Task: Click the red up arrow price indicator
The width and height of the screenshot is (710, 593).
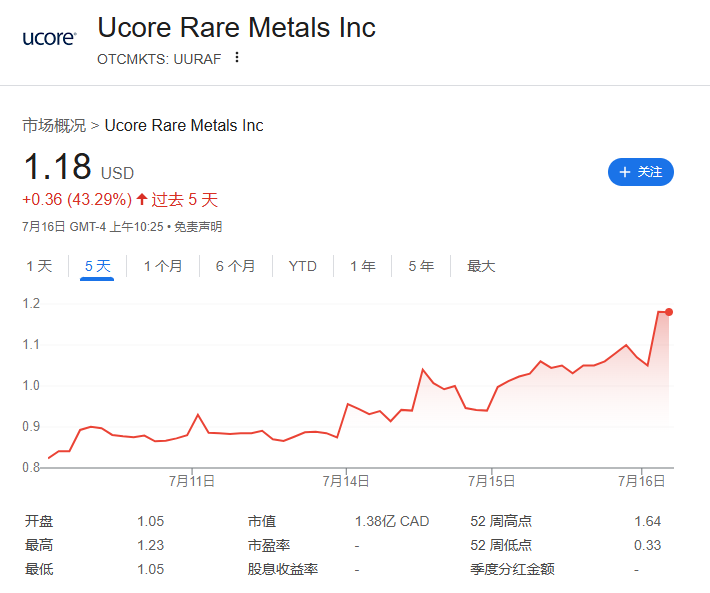Action: (142, 199)
